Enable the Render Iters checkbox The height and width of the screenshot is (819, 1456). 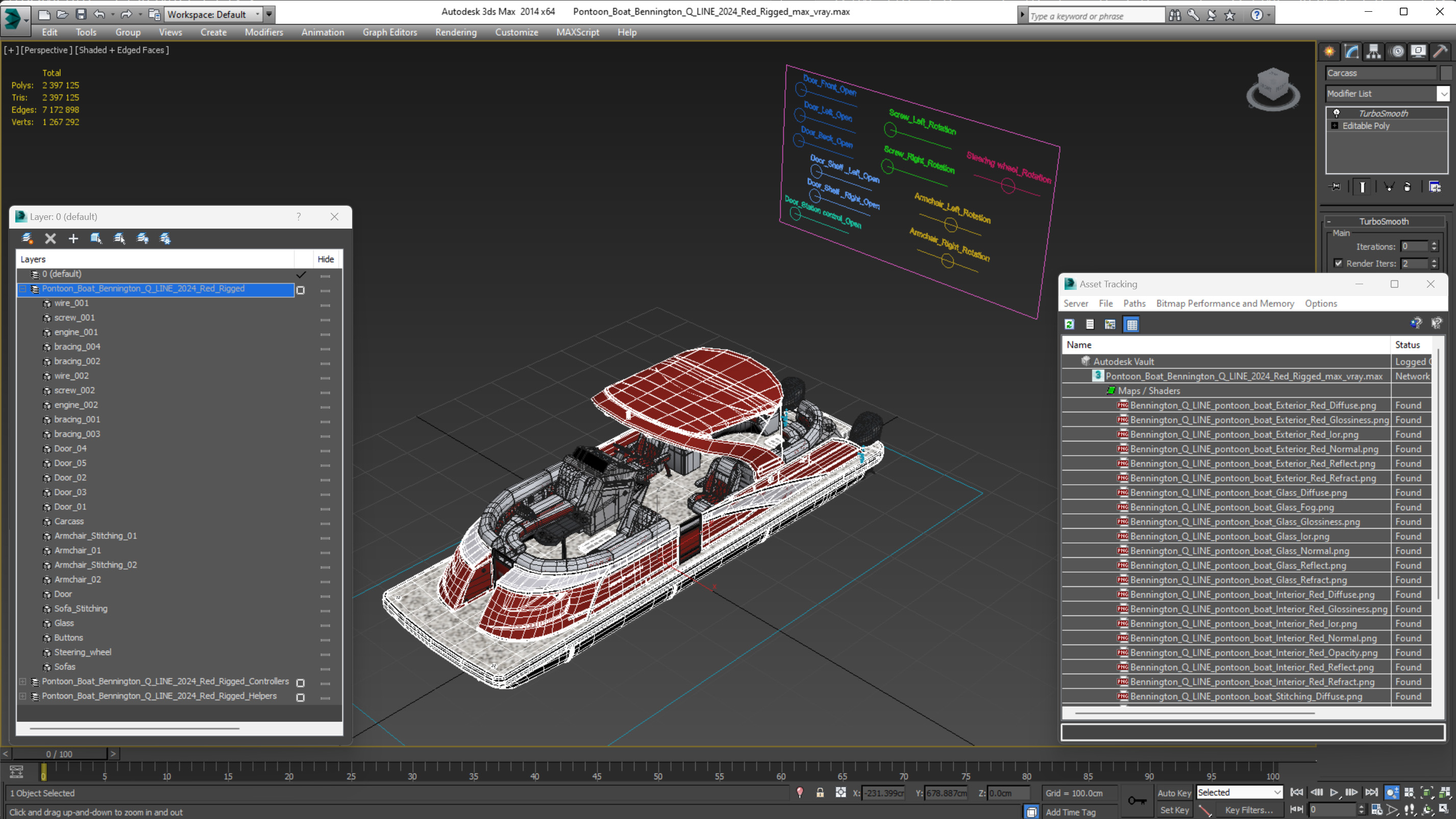(1338, 263)
